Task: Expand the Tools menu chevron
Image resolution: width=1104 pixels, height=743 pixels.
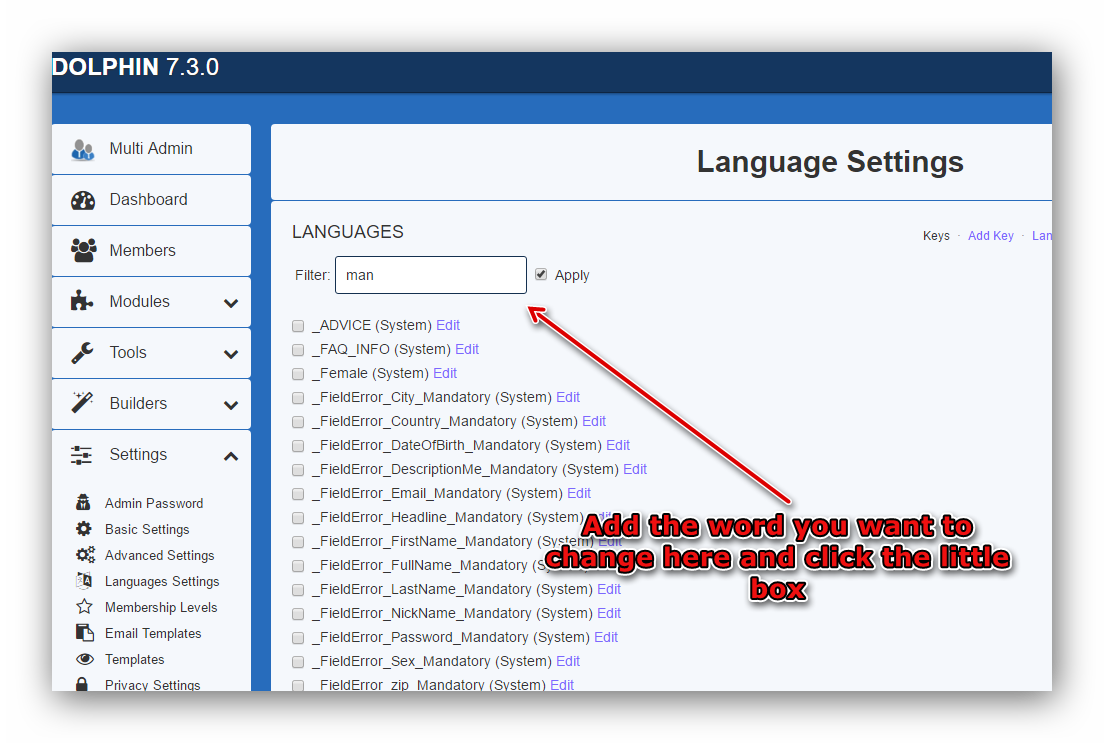Action: coord(231,354)
